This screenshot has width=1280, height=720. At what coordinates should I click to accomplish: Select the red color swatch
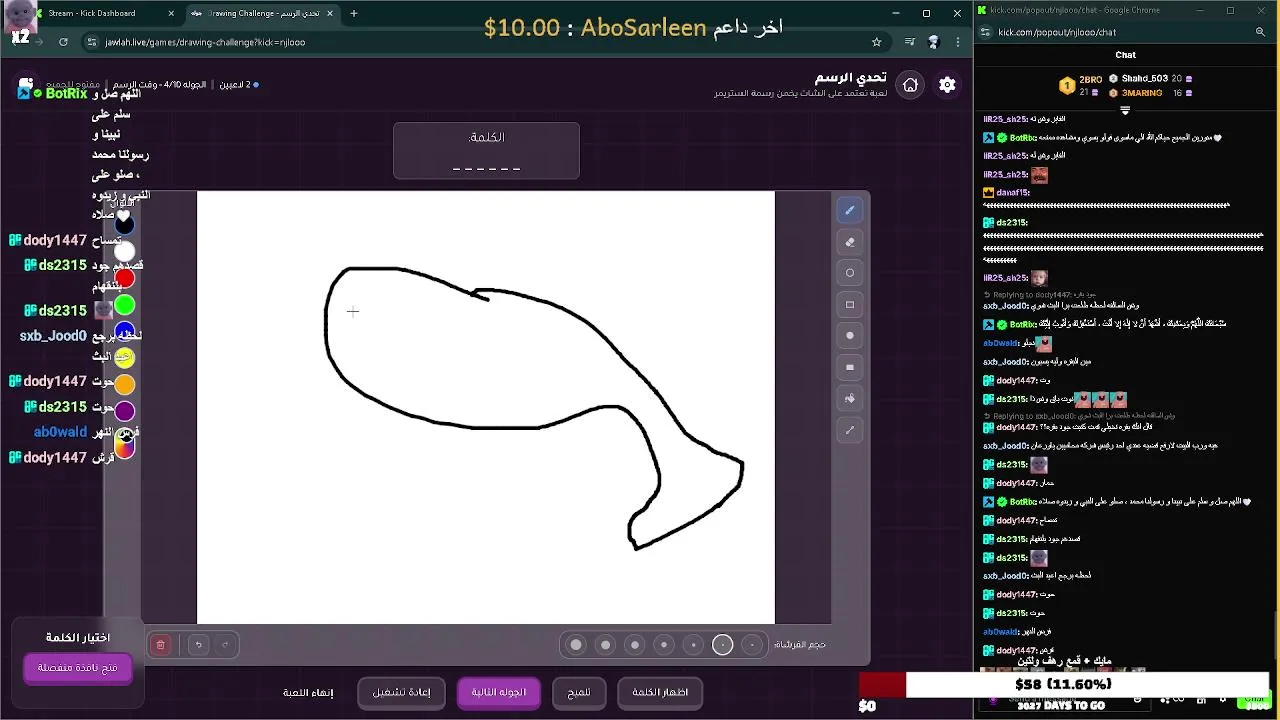click(124, 278)
